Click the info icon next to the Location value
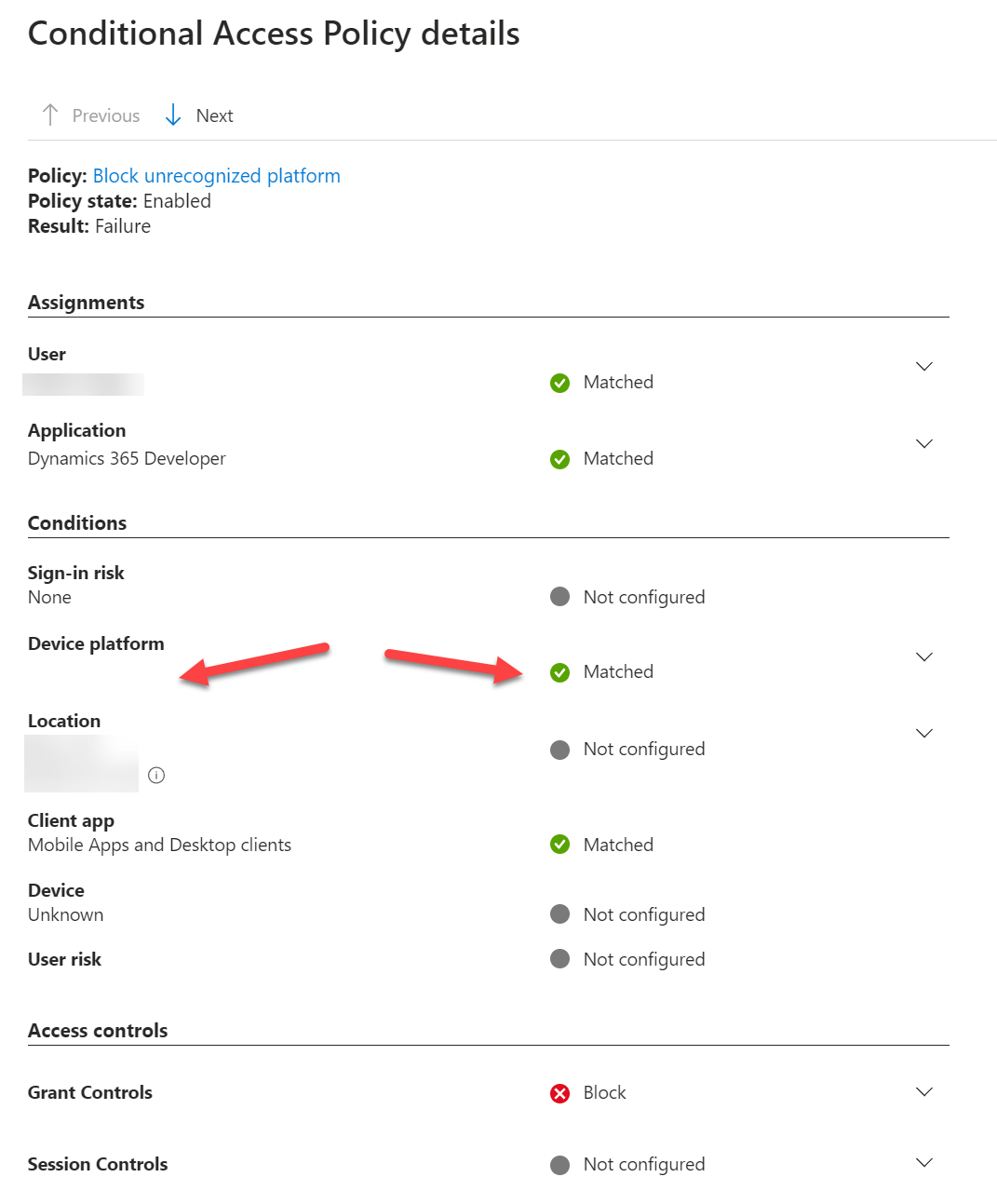The height and width of the screenshot is (1204, 997). [156, 775]
